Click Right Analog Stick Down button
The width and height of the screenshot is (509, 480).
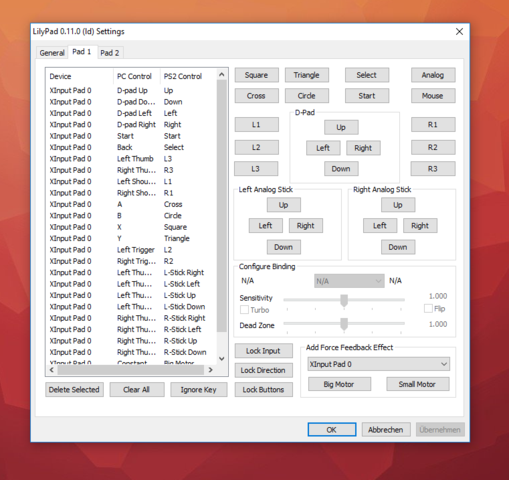tap(398, 247)
